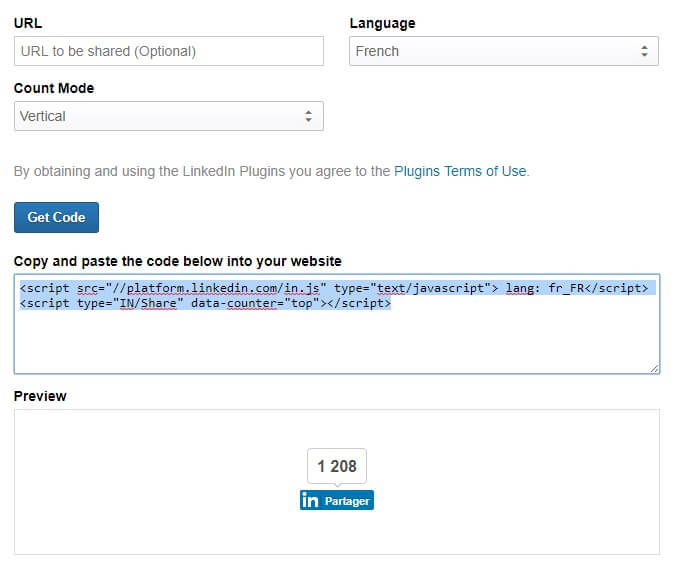Click the IN/Share script line in code box
The image size is (675, 574).
pyautogui.click(x=205, y=304)
